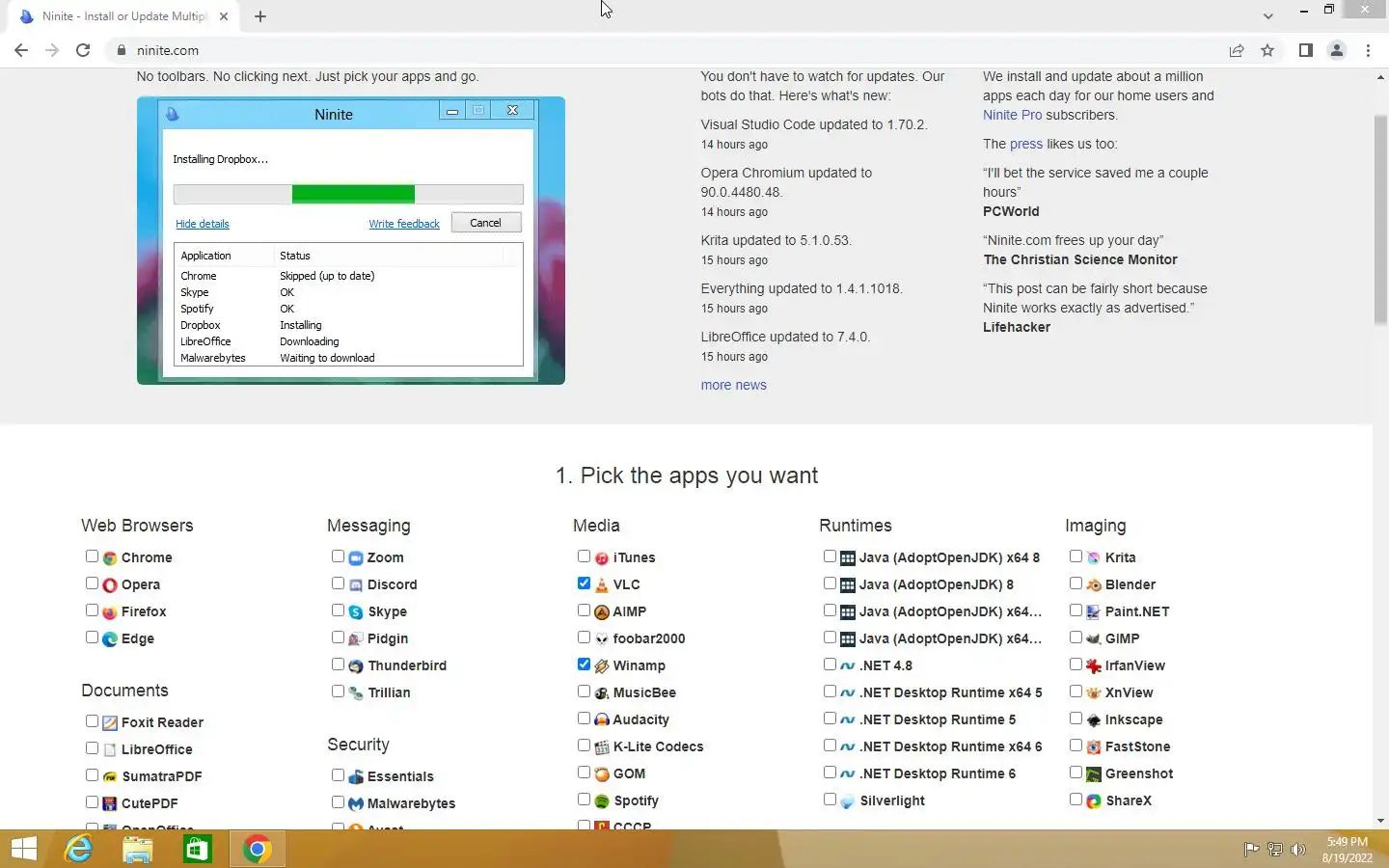Click the IrfanView app icon
This screenshot has width=1389, height=868.
click(1094, 665)
